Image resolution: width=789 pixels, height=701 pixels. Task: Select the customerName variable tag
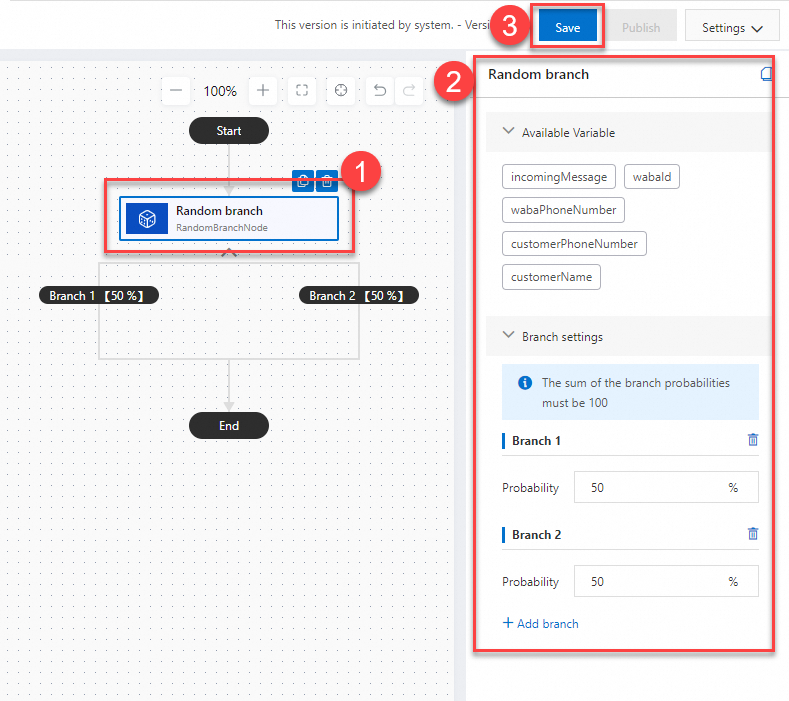coord(551,277)
